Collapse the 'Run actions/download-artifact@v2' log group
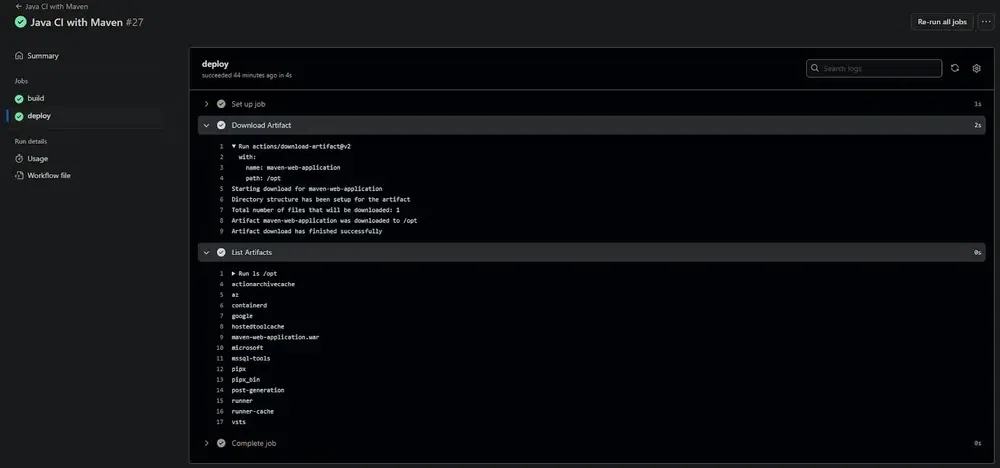The height and width of the screenshot is (468, 1000). [x=234, y=146]
